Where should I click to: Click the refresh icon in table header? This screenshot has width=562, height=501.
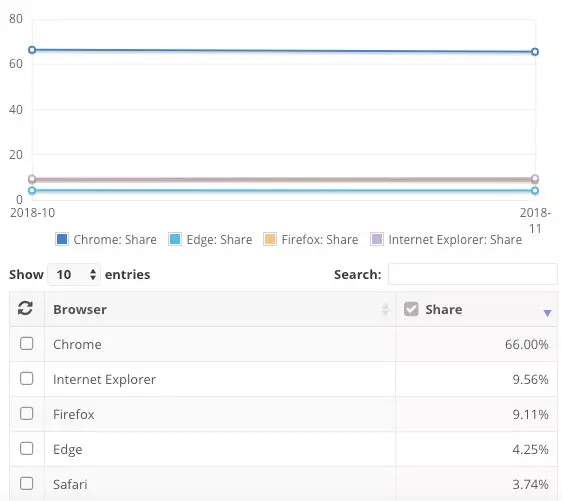[25, 308]
